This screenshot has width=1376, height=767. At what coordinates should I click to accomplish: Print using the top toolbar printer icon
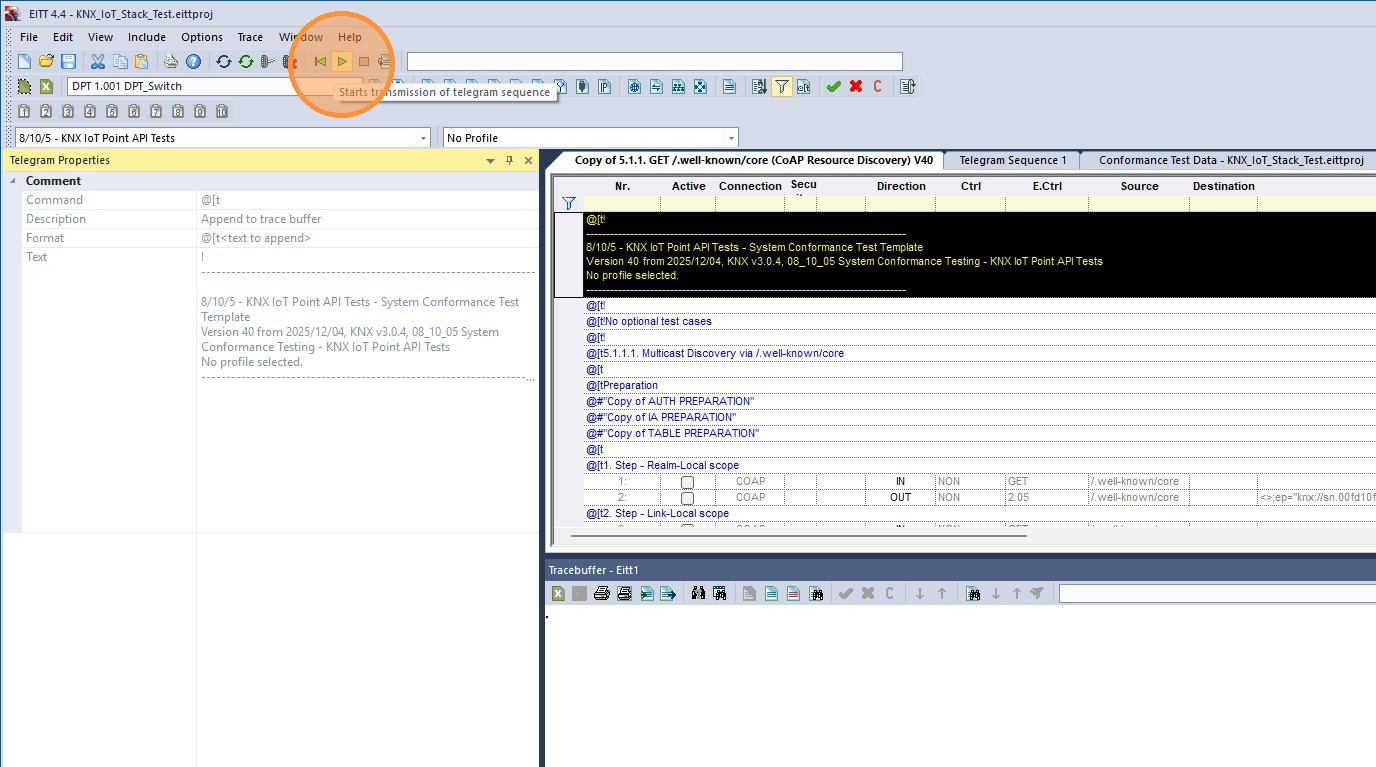pyautogui.click(x=171, y=62)
